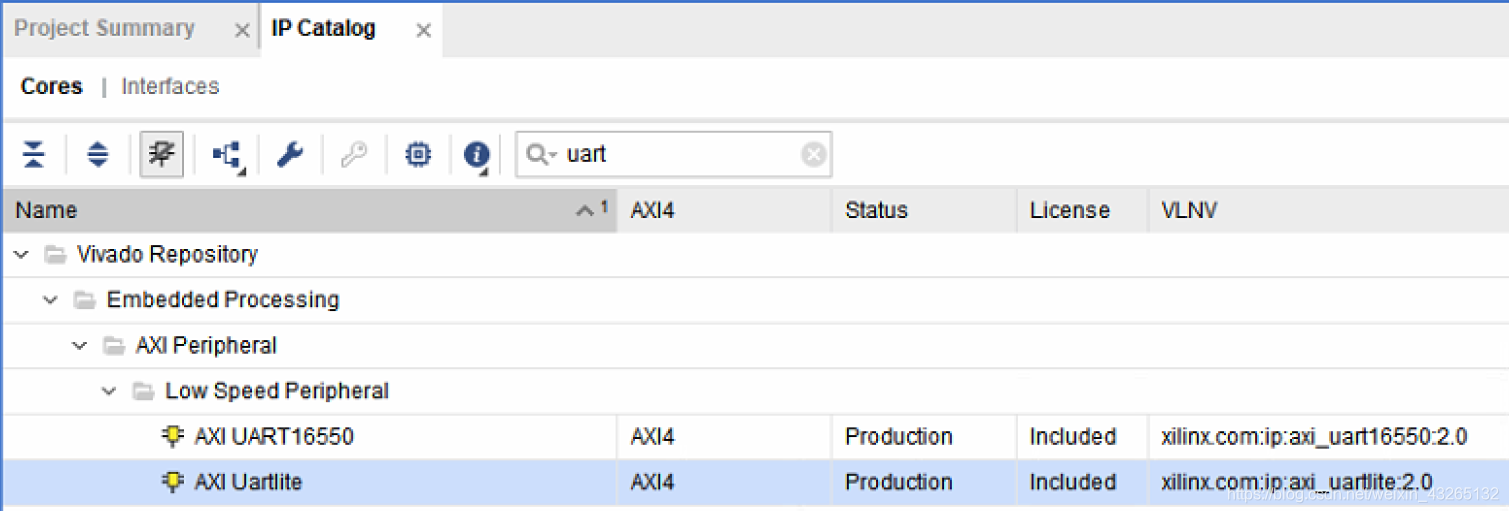
Task: Sort by the Status column header
Action: (876, 210)
